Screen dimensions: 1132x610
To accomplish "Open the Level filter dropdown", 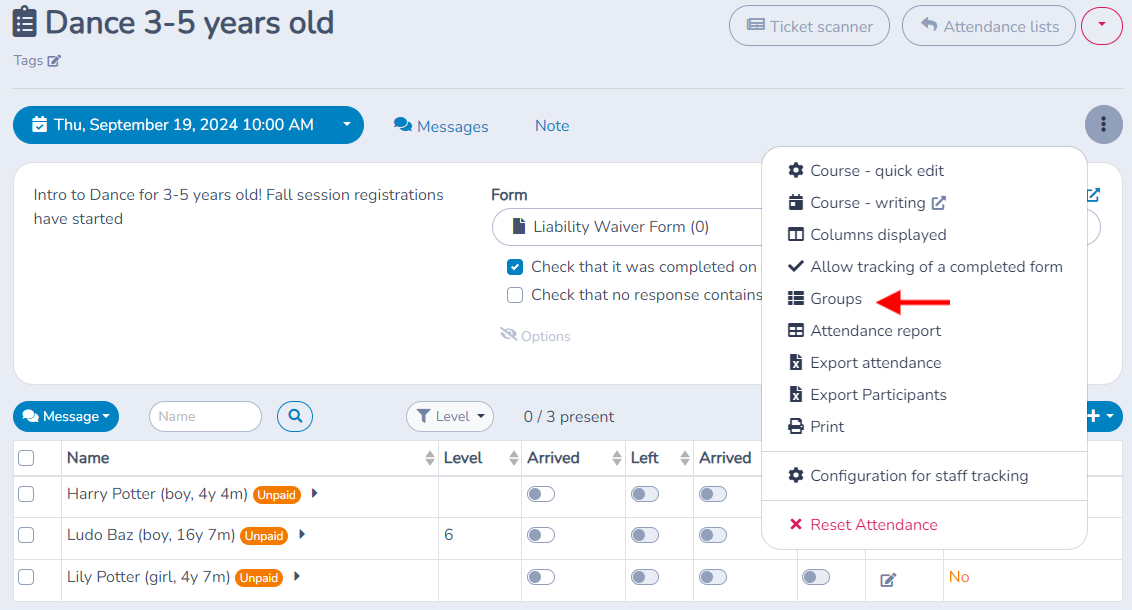I will tap(450, 417).
